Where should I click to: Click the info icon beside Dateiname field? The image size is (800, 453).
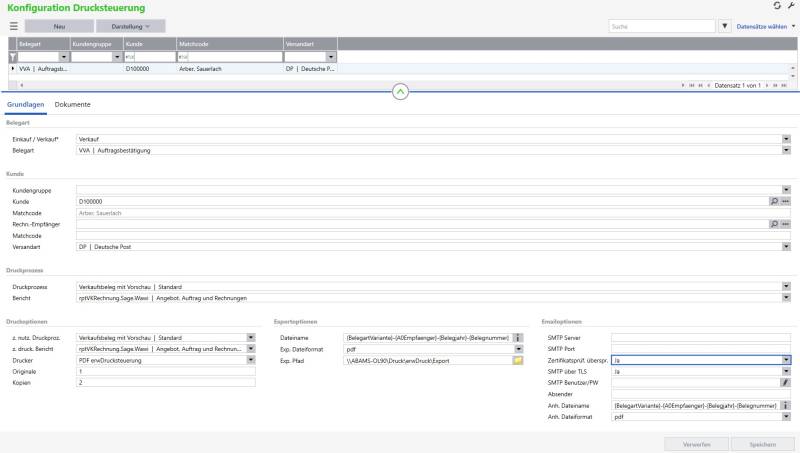coord(518,337)
